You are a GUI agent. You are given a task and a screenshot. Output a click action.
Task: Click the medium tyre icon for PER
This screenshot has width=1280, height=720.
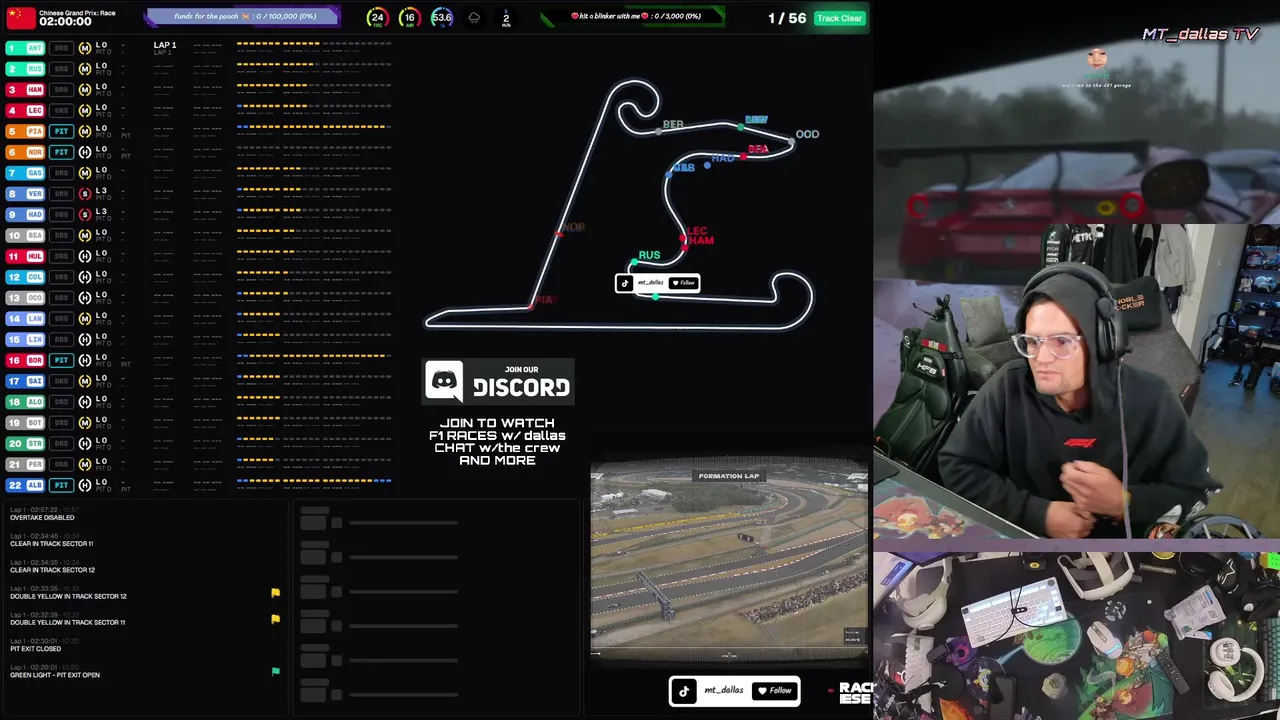click(85, 464)
